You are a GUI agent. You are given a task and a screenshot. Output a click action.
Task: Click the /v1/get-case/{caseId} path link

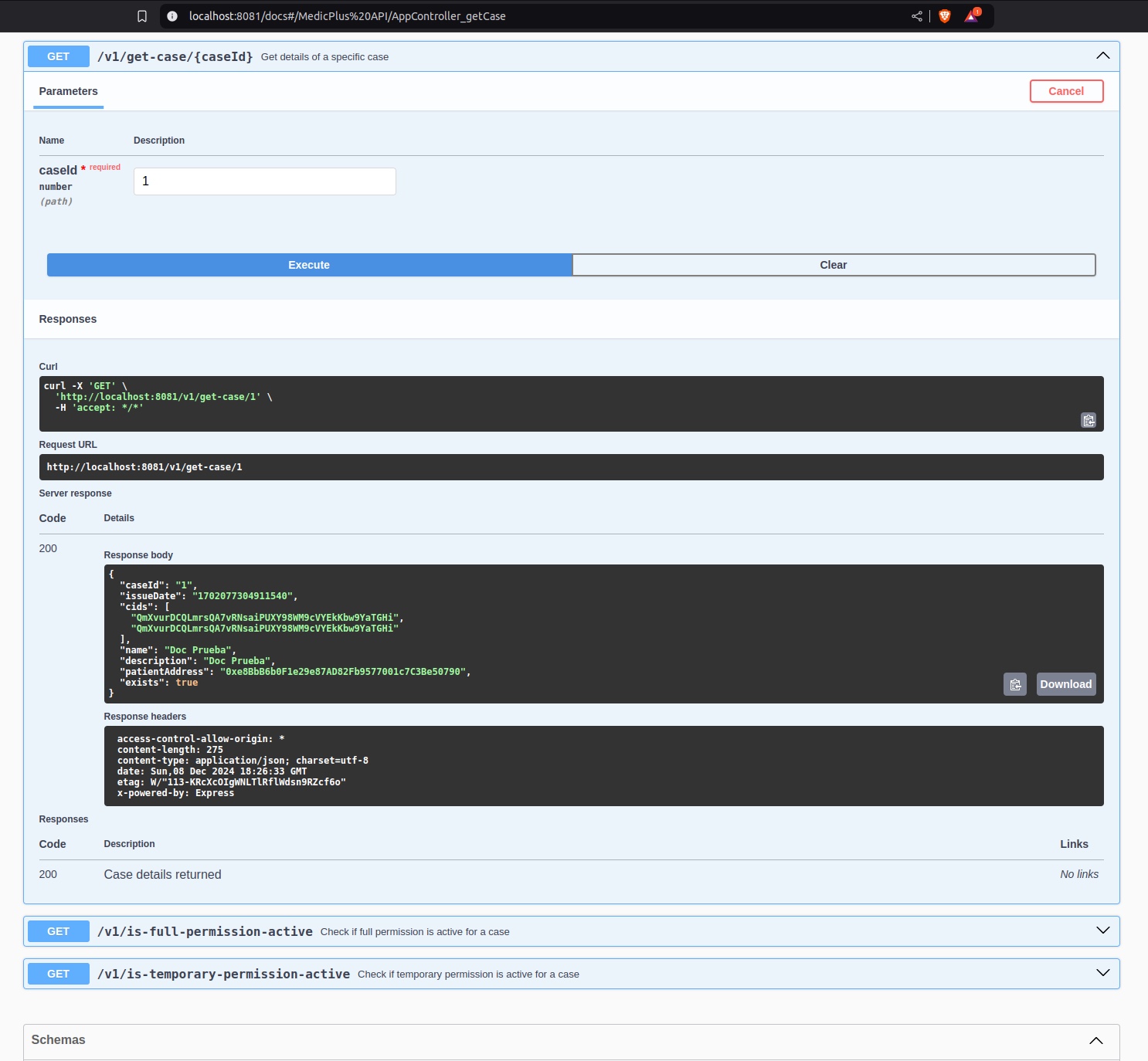coord(175,56)
